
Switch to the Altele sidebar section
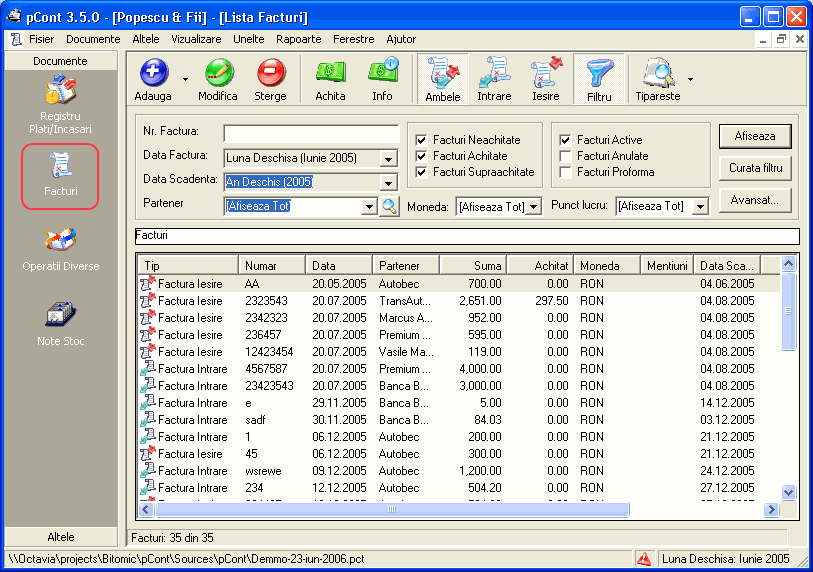click(x=61, y=537)
